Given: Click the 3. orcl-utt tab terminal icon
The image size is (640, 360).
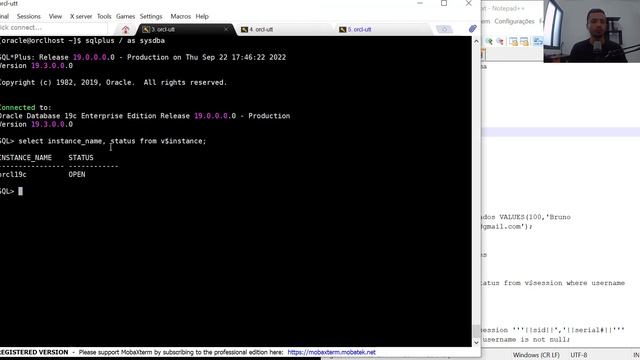Looking at the screenshot, I should click(146, 29).
